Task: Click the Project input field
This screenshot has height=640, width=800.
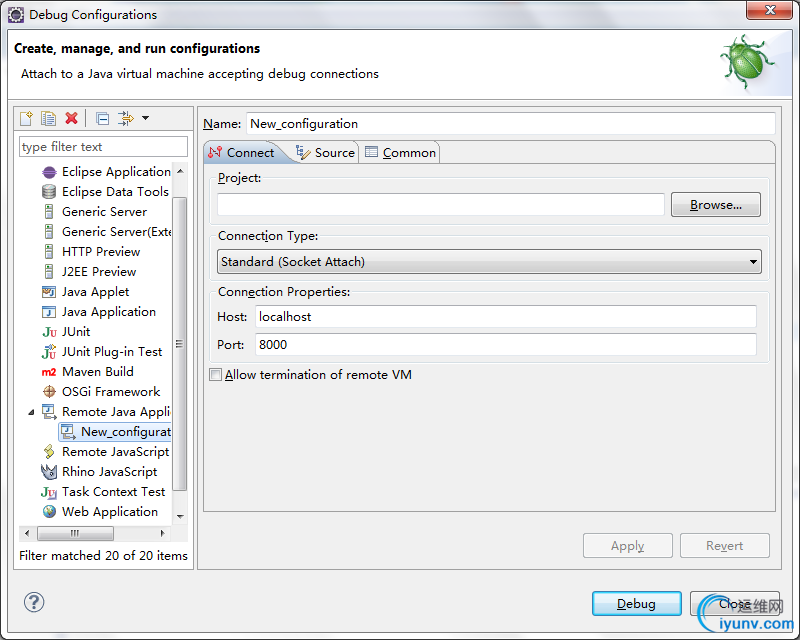Action: click(441, 205)
